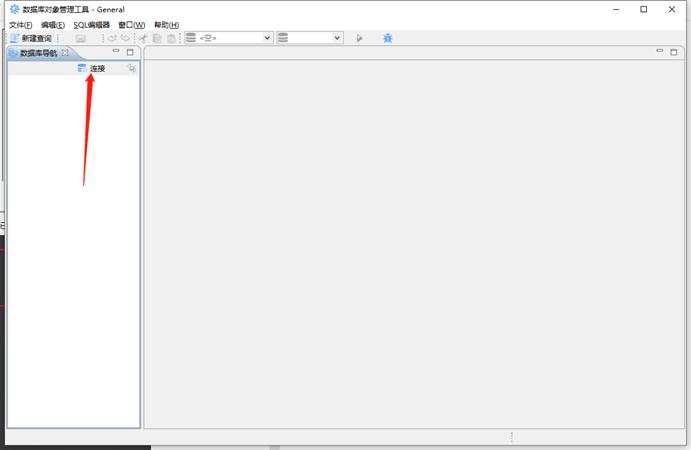Viewport: 691px width, 450px height.
Task: Open the 帮助(H) menu
Action: click(x=166, y=25)
